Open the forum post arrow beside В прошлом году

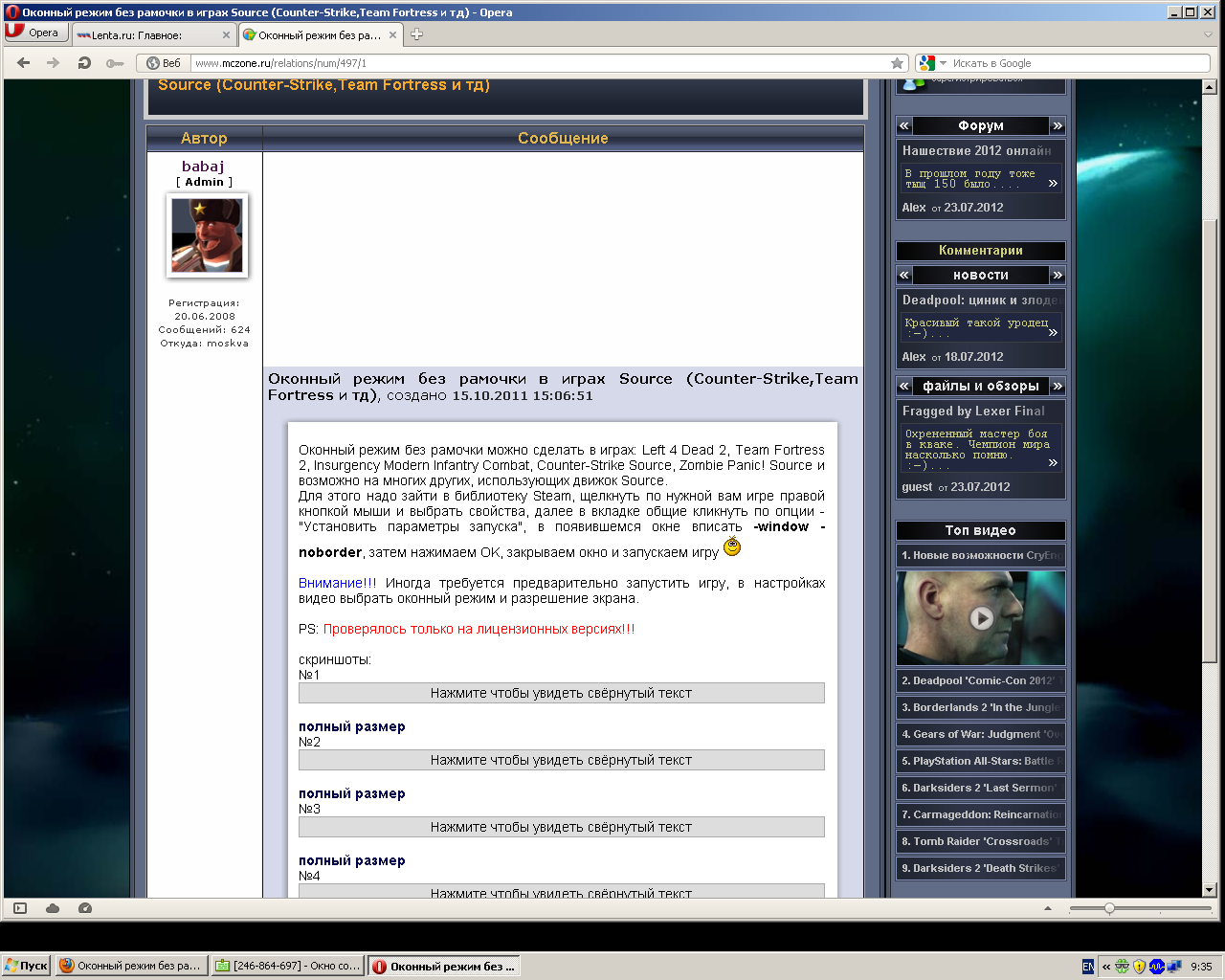pos(1053,183)
